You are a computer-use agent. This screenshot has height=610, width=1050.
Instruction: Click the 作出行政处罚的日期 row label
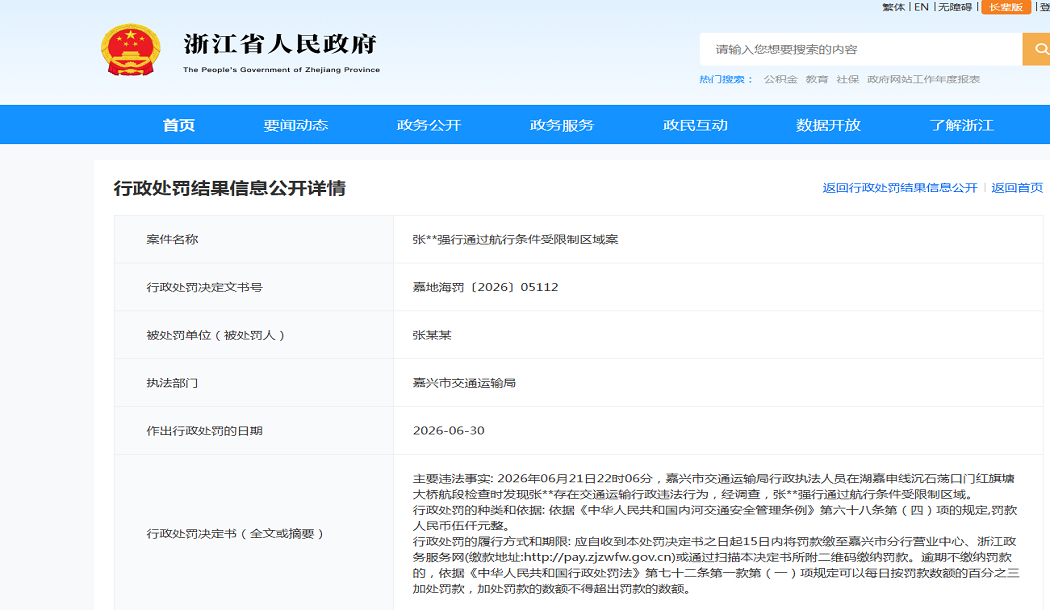pyautogui.click(x=204, y=431)
